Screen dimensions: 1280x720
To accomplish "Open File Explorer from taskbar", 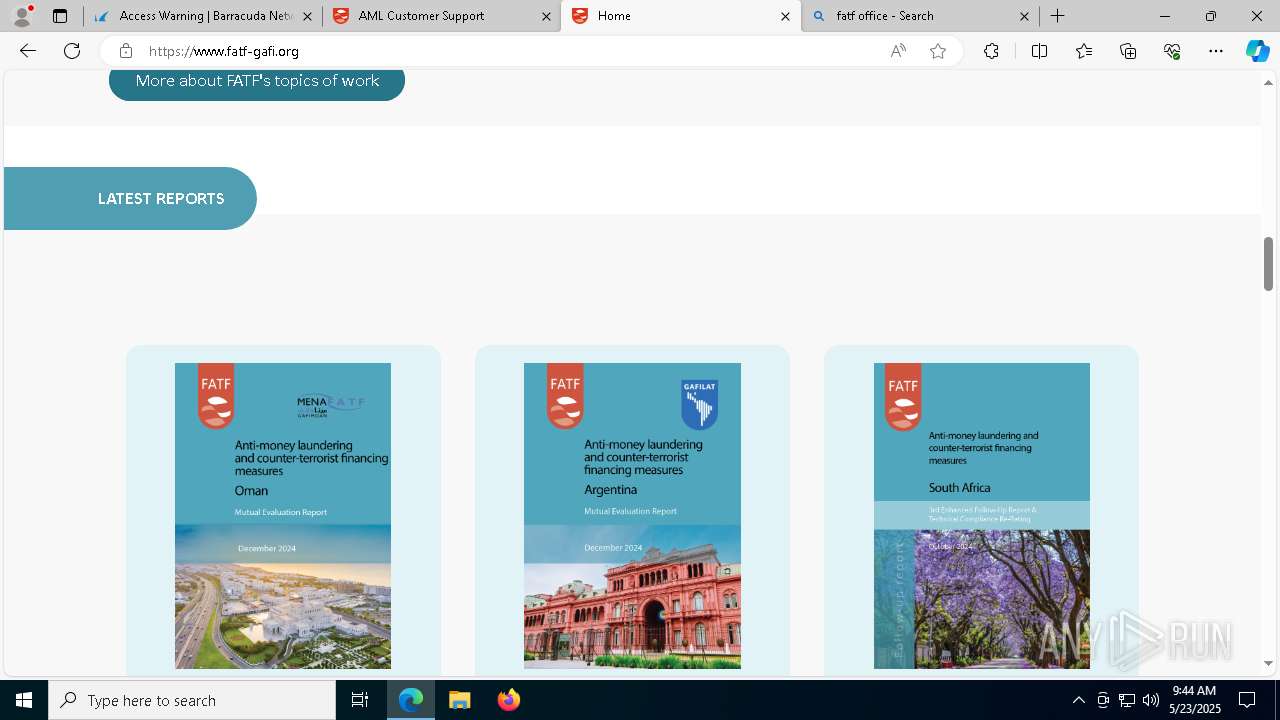I will (460, 700).
